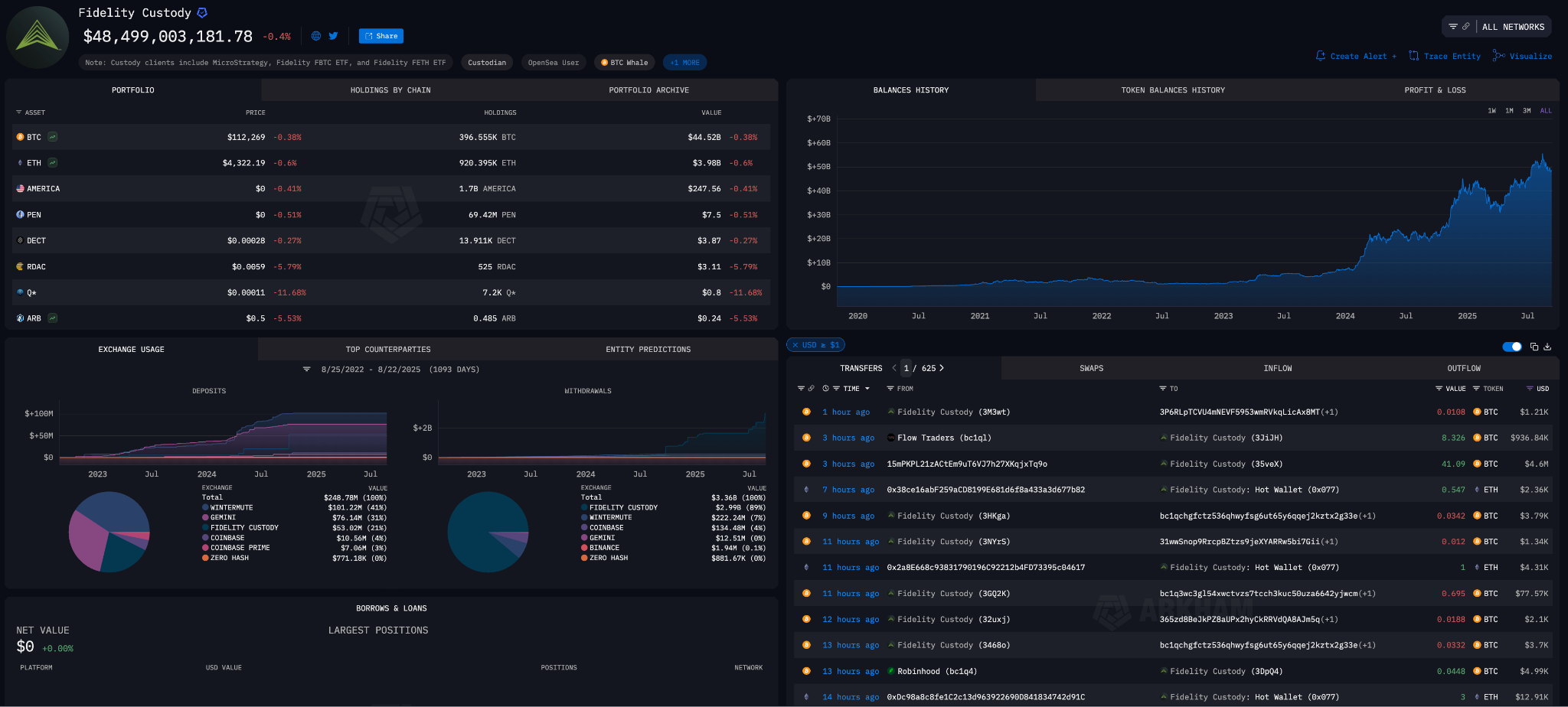The width and height of the screenshot is (1568, 707).
Task: Click the FROM column filter icon
Action: pos(890,389)
